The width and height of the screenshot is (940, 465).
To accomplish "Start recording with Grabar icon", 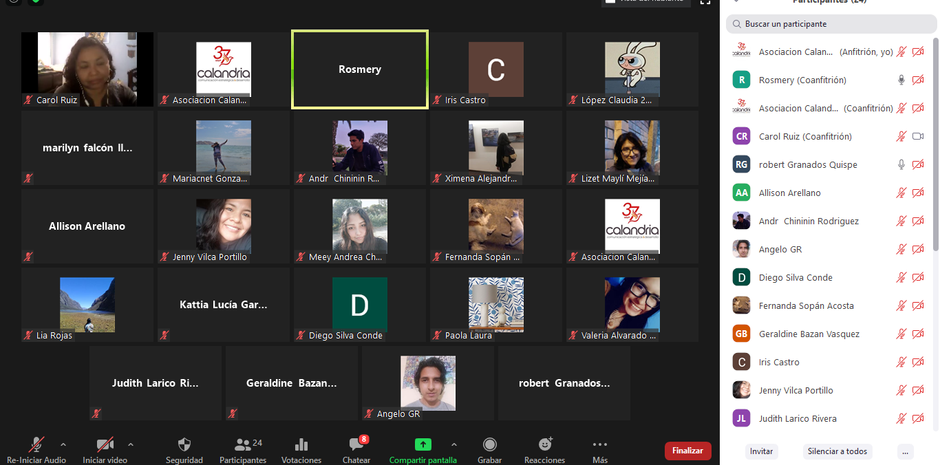I will coord(490,445).
